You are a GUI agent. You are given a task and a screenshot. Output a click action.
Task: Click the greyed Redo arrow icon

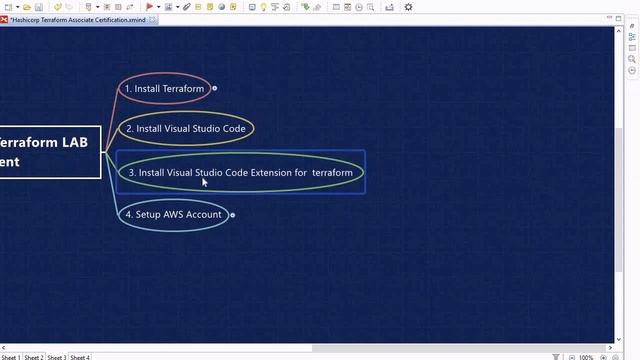tap(69, 7)
